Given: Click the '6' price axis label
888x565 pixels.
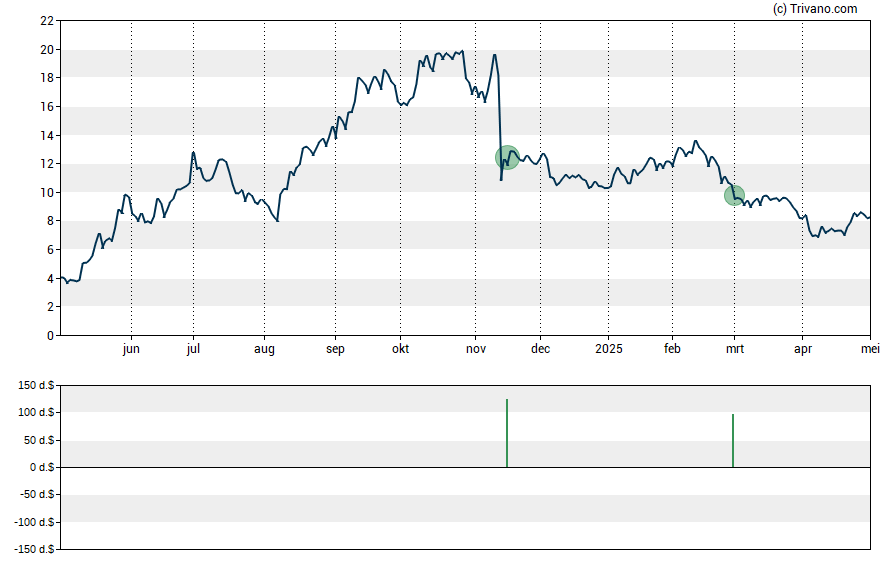Looking at the screenshot, I should point(50,250).
